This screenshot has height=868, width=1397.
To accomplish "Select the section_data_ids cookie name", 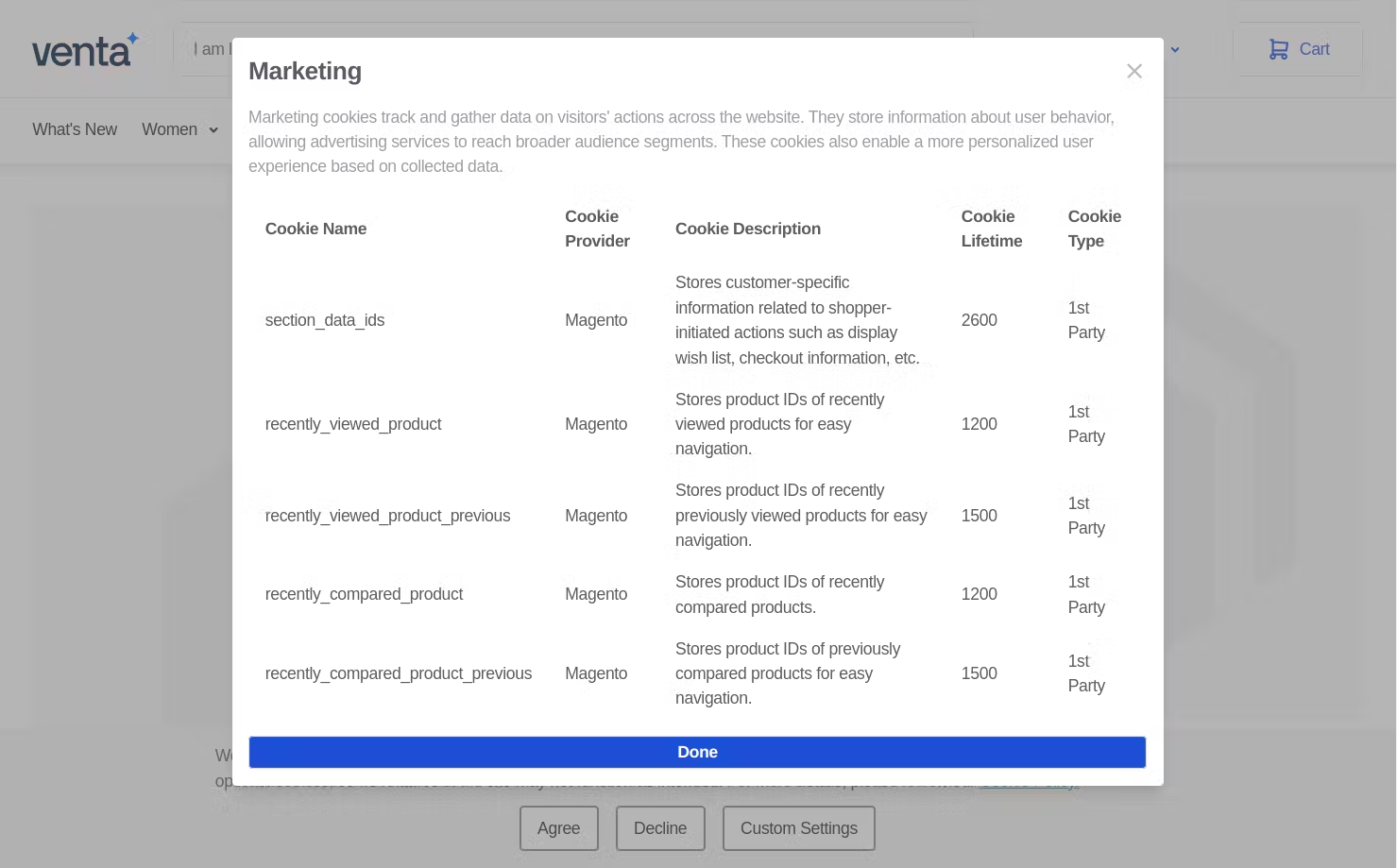I will click(x=325, y=320).
